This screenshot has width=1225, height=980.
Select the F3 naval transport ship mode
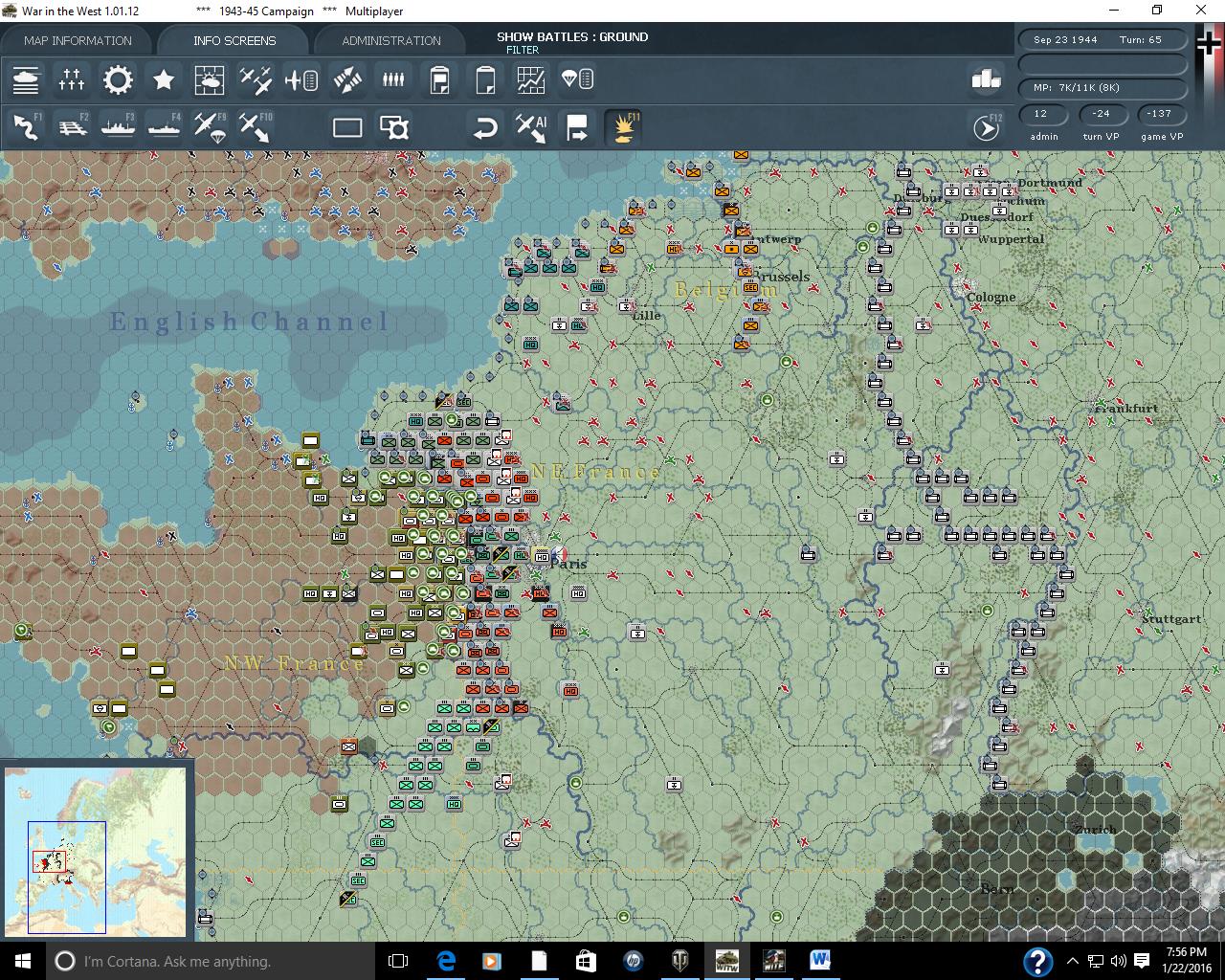tap(118, 127)
